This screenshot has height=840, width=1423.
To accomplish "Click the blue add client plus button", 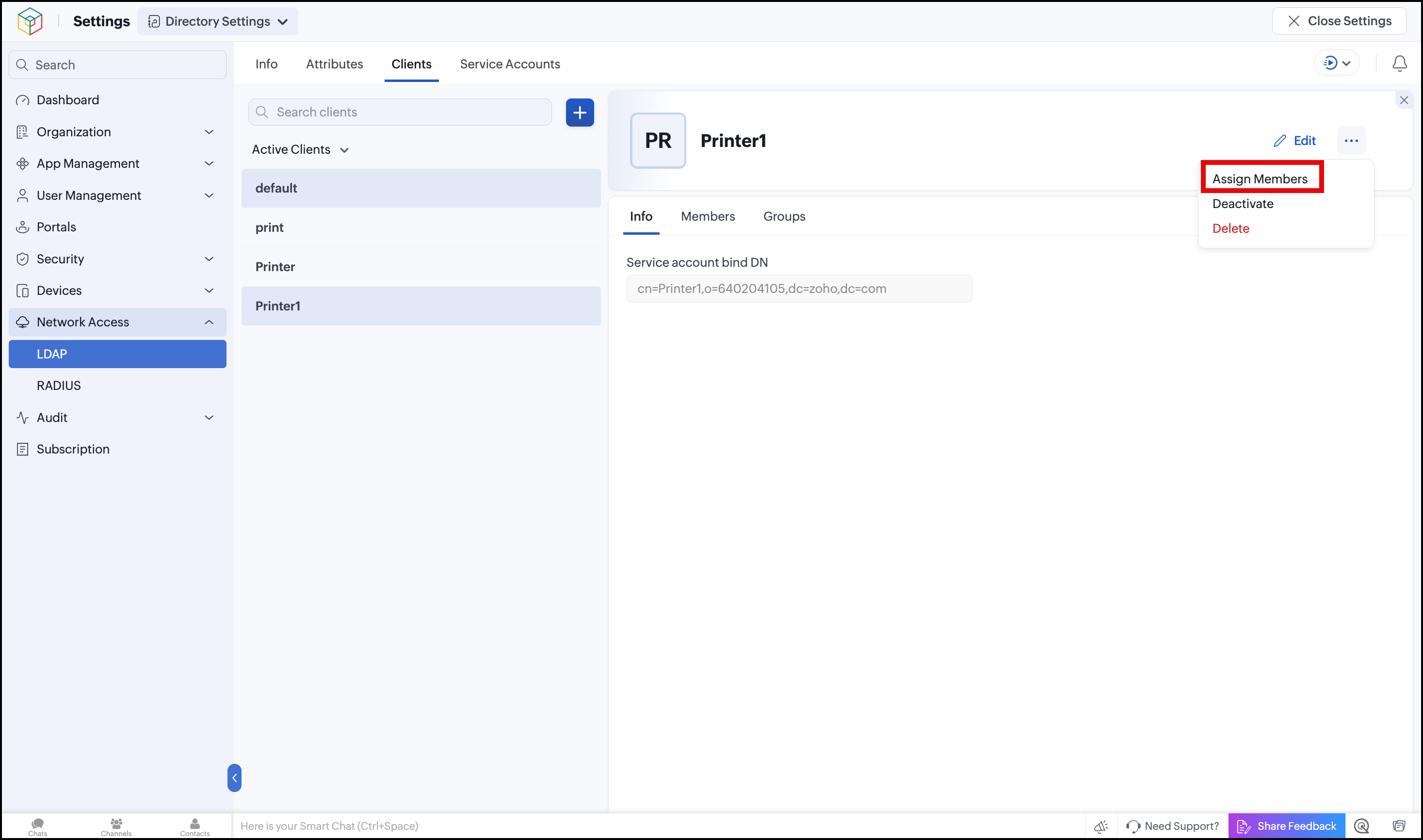I will tap(580, 112).
